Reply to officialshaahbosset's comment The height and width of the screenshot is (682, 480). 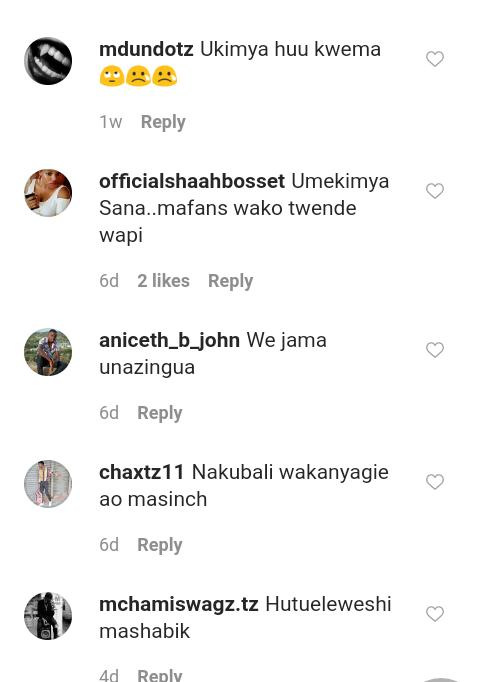point(230,281)
